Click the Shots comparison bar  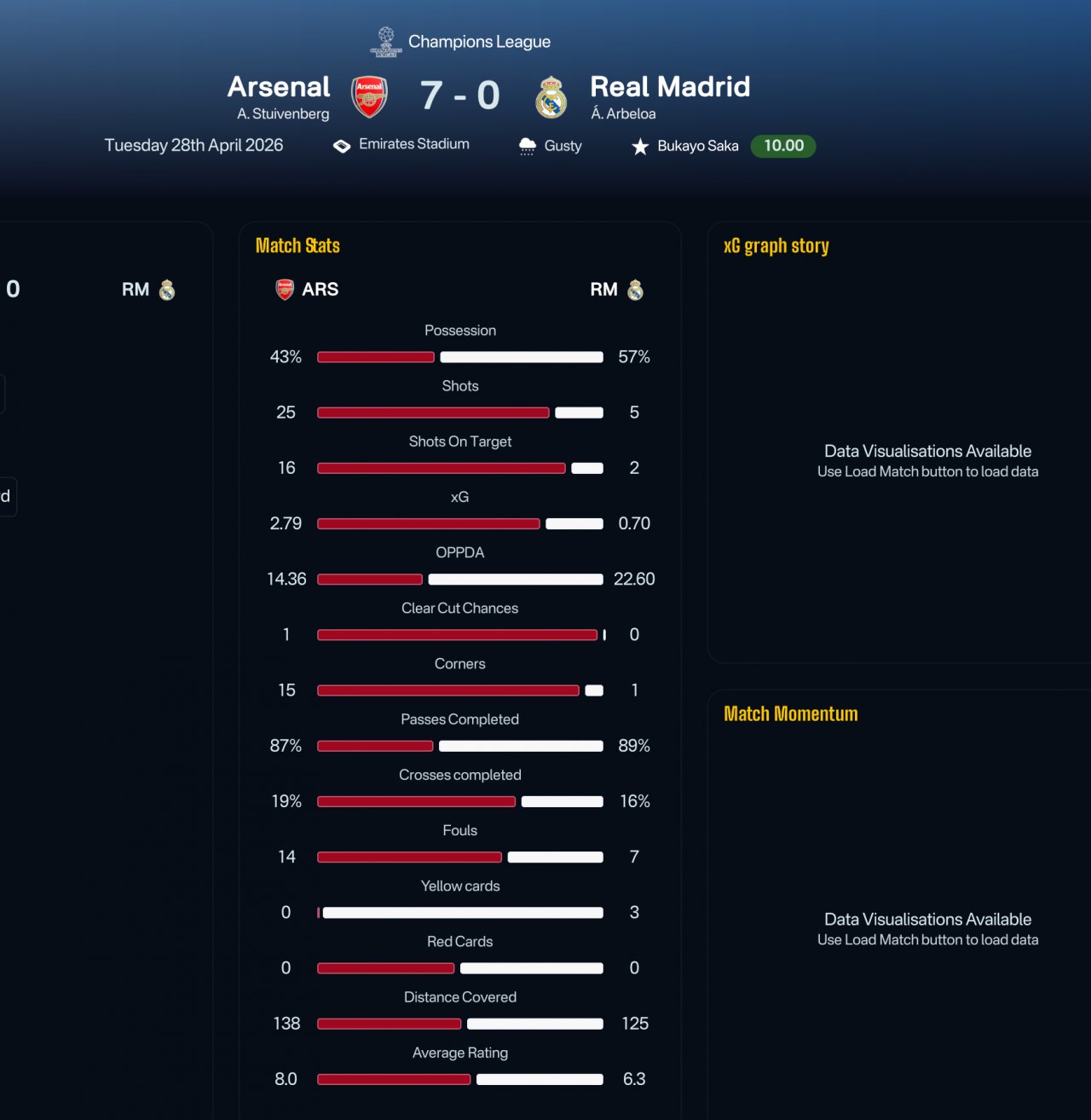coord(460,413)
